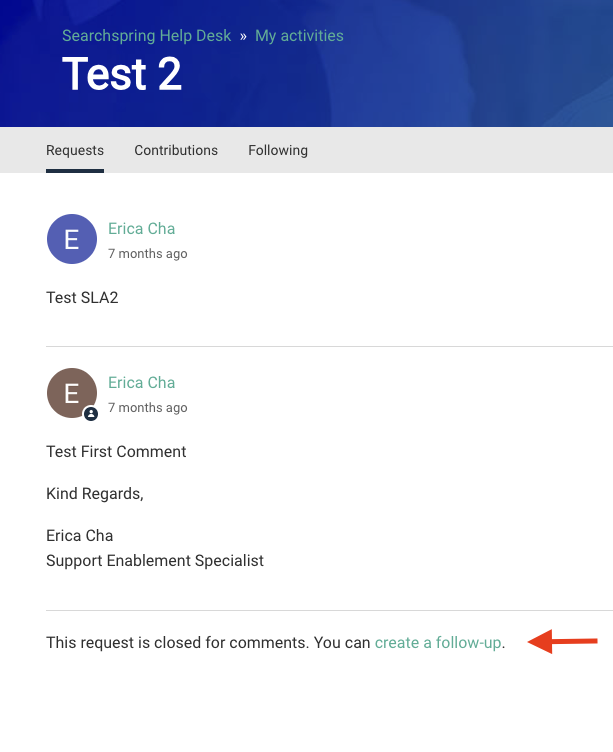This screenshot has height=752, width=613.
Task: Click the brown E avatar of second comment
Action: (72, 393)
